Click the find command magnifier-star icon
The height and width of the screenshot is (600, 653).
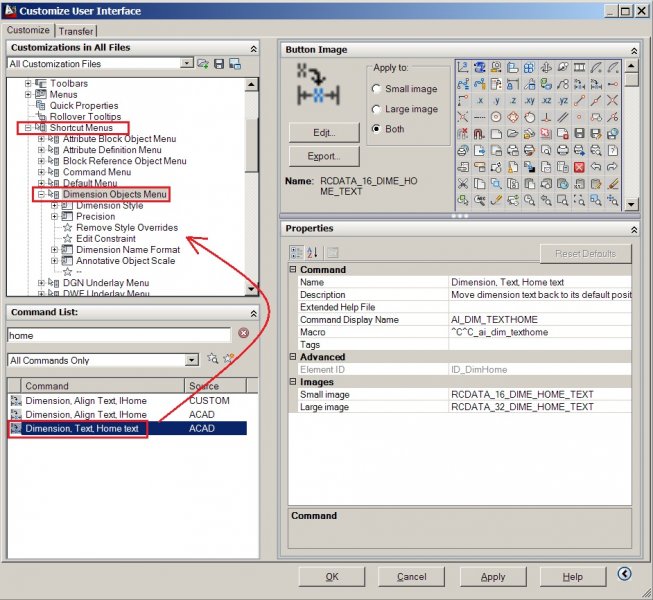click(x=212, y=359)
